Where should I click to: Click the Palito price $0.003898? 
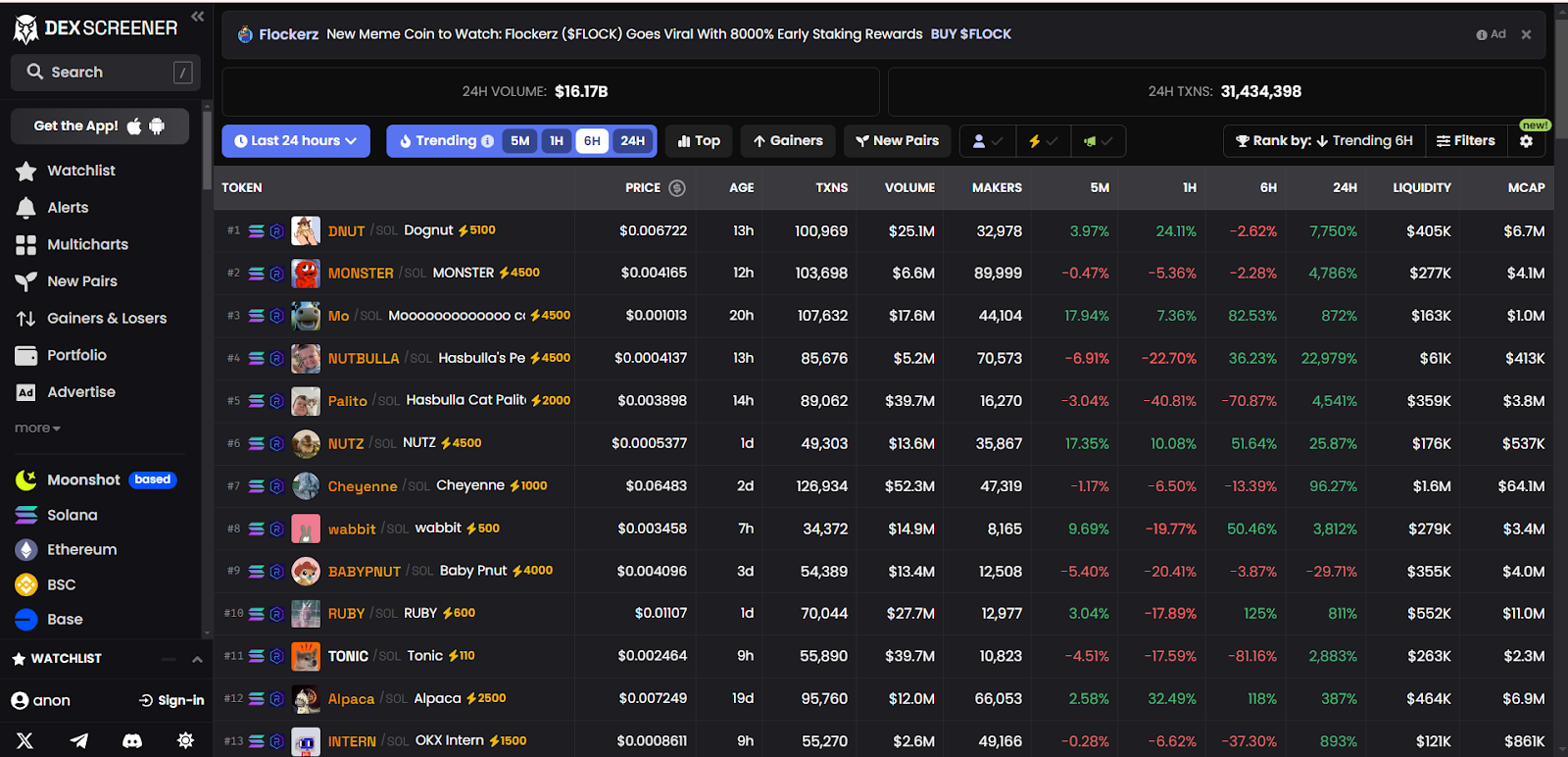(652, 401)
